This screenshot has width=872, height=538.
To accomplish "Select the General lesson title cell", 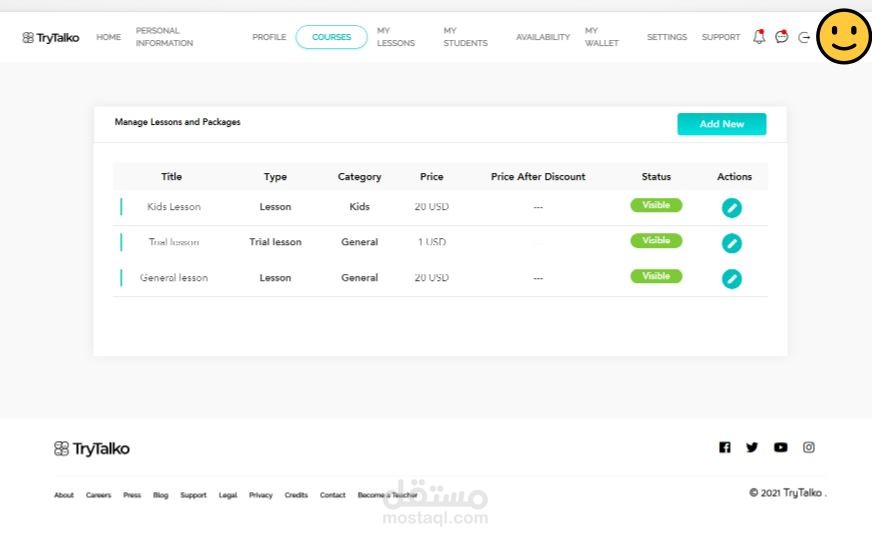I will point(174,278).
